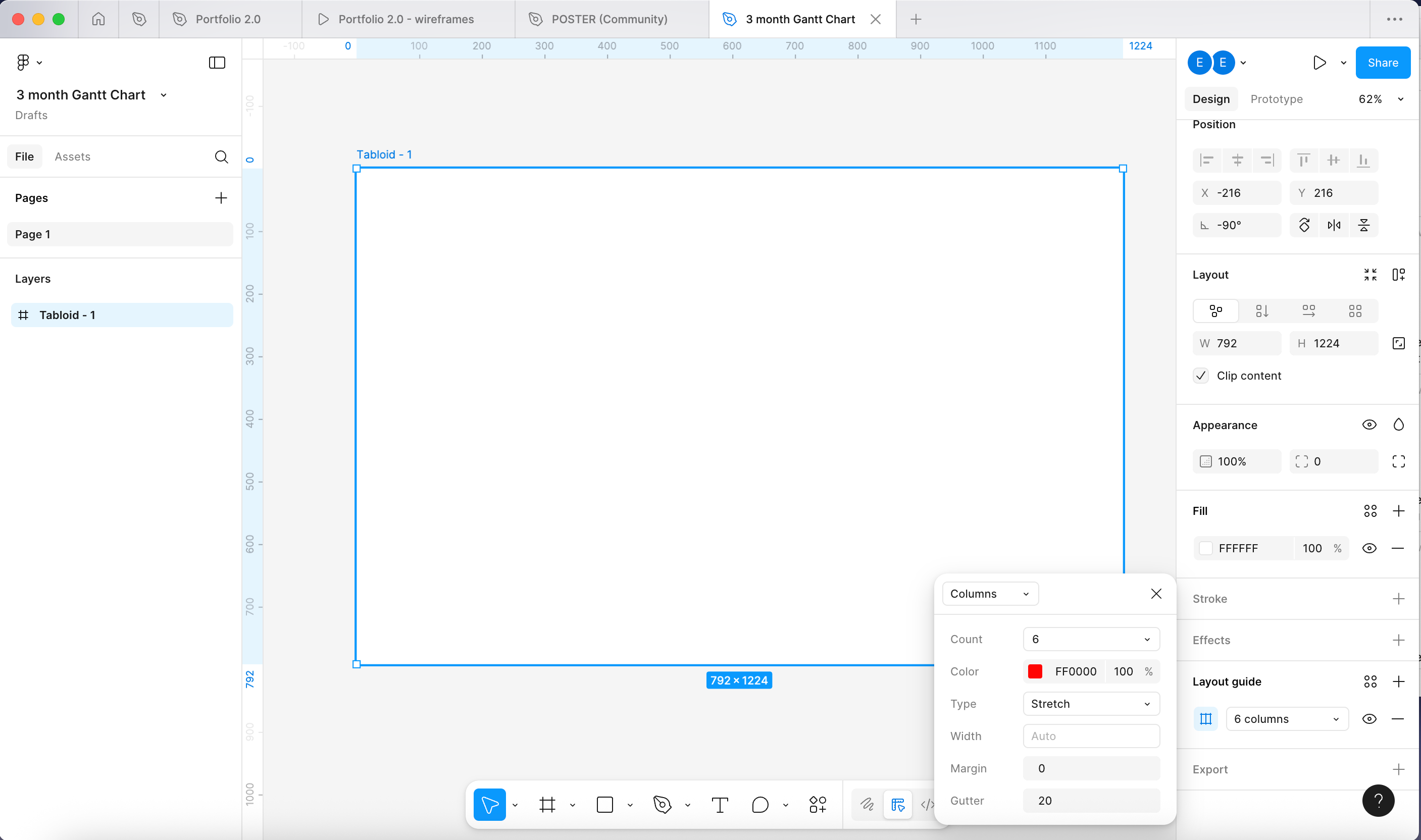Click the blue Share button
The height and width of the screenshot is (840, 1421).
pyautogui.click(x=1383, y=63)
